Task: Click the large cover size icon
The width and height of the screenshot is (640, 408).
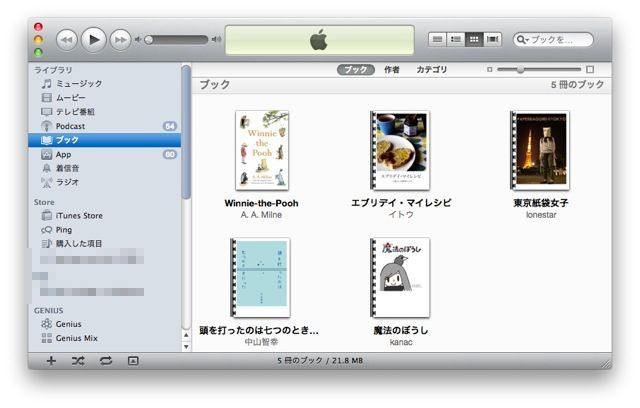Action: point(590,69)
